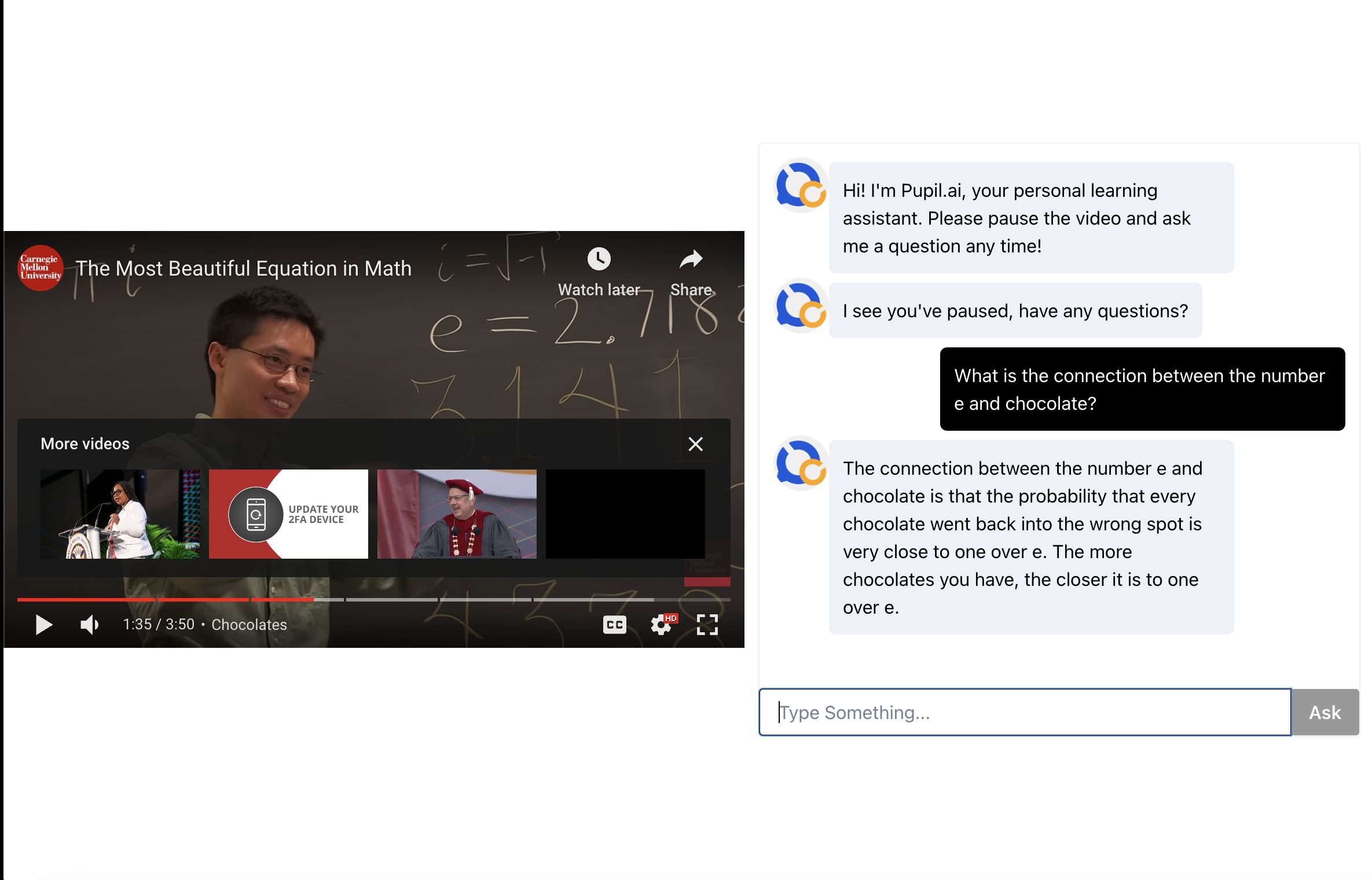The image size is (1372, 880).
Task: Close the More videos panel
Action: click(x=695, y=444)
